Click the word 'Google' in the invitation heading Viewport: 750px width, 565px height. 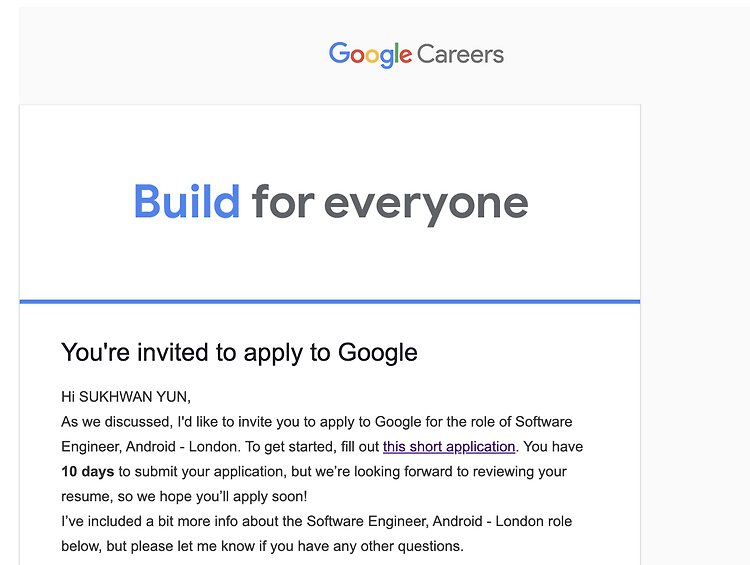(x=378, y=353)
